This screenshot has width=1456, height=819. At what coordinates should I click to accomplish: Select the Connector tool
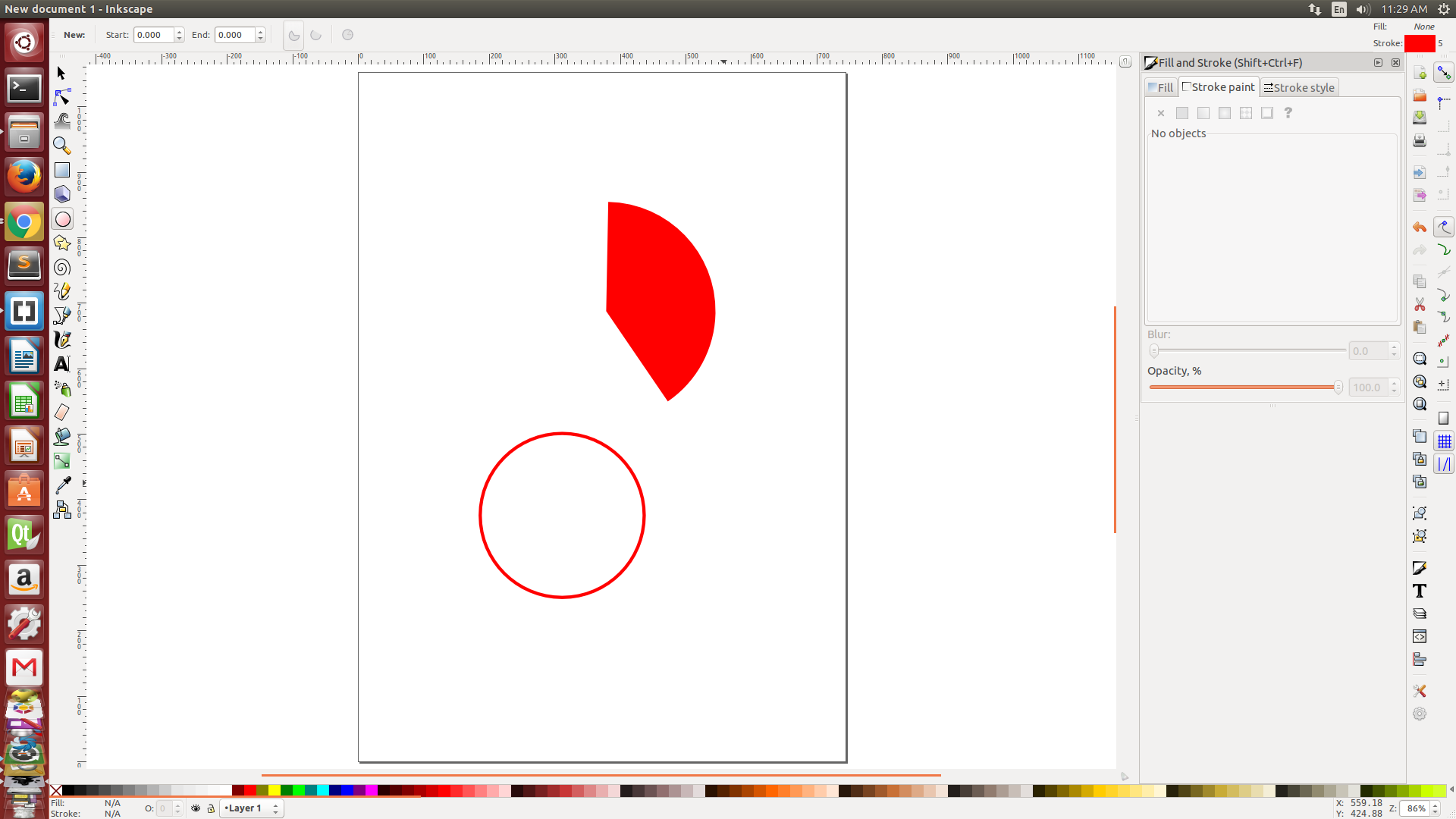coord(62,510)
